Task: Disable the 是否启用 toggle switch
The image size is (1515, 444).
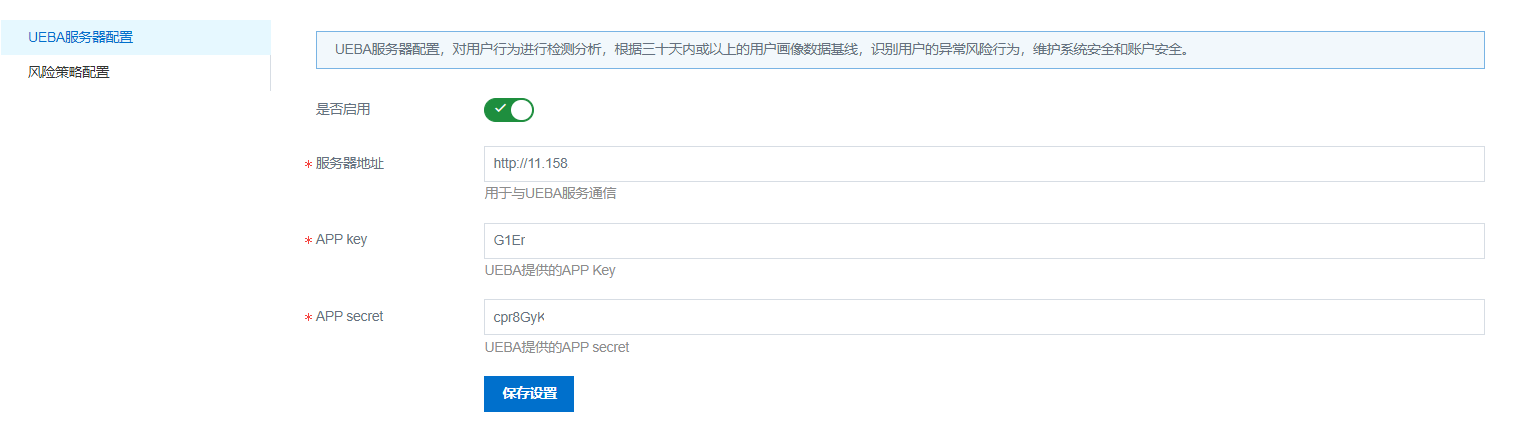Action: (x=508, y=110)
